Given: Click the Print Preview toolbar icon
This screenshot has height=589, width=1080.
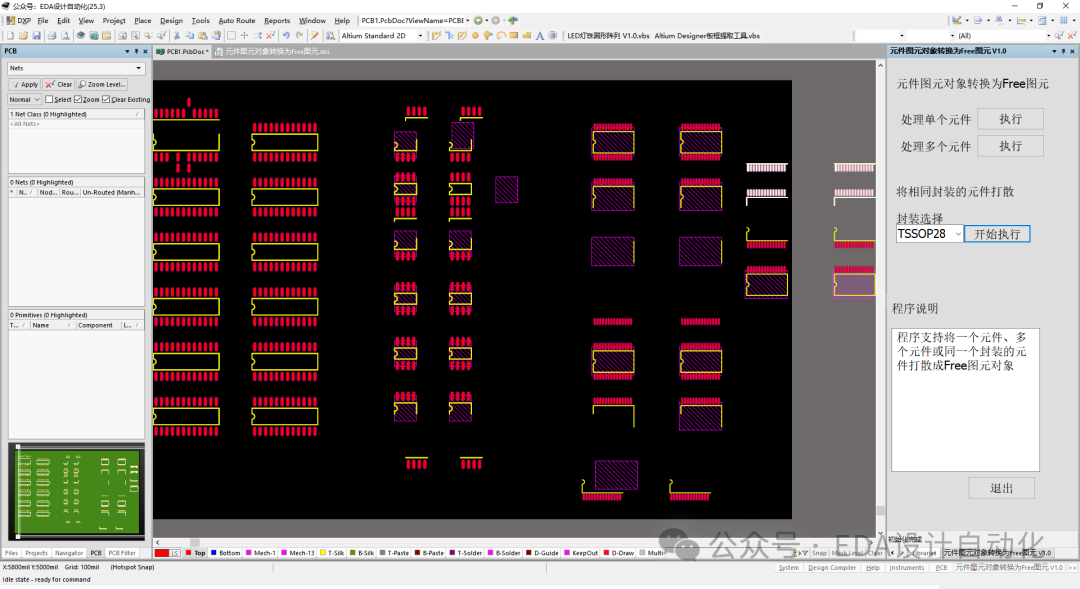Looking at the screenshot, I should tap(63, 34).
